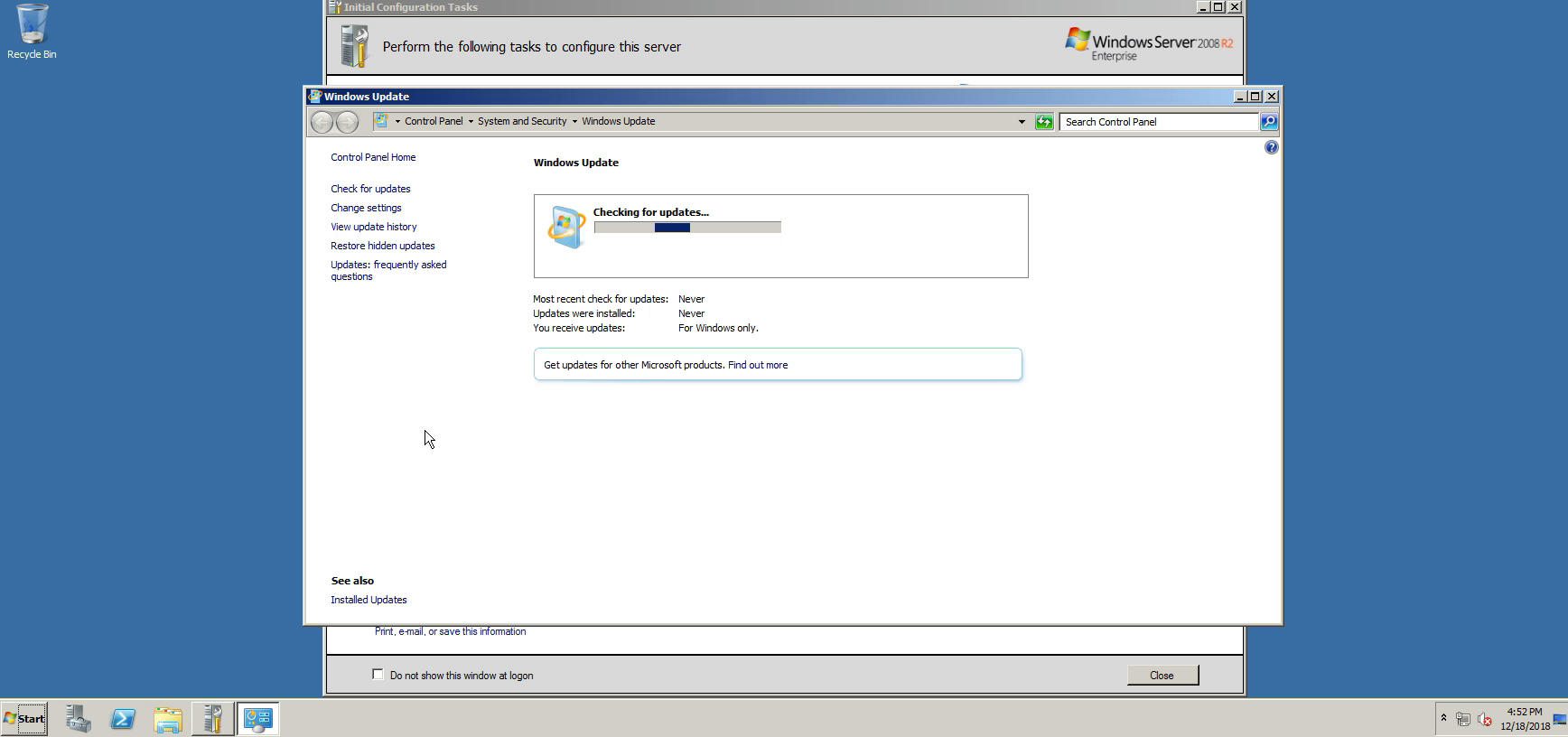This screenshot has width=1568, height=737.
Task: Click Close button in Initial Configuration Tasks
Action: tap(1162, 676)
